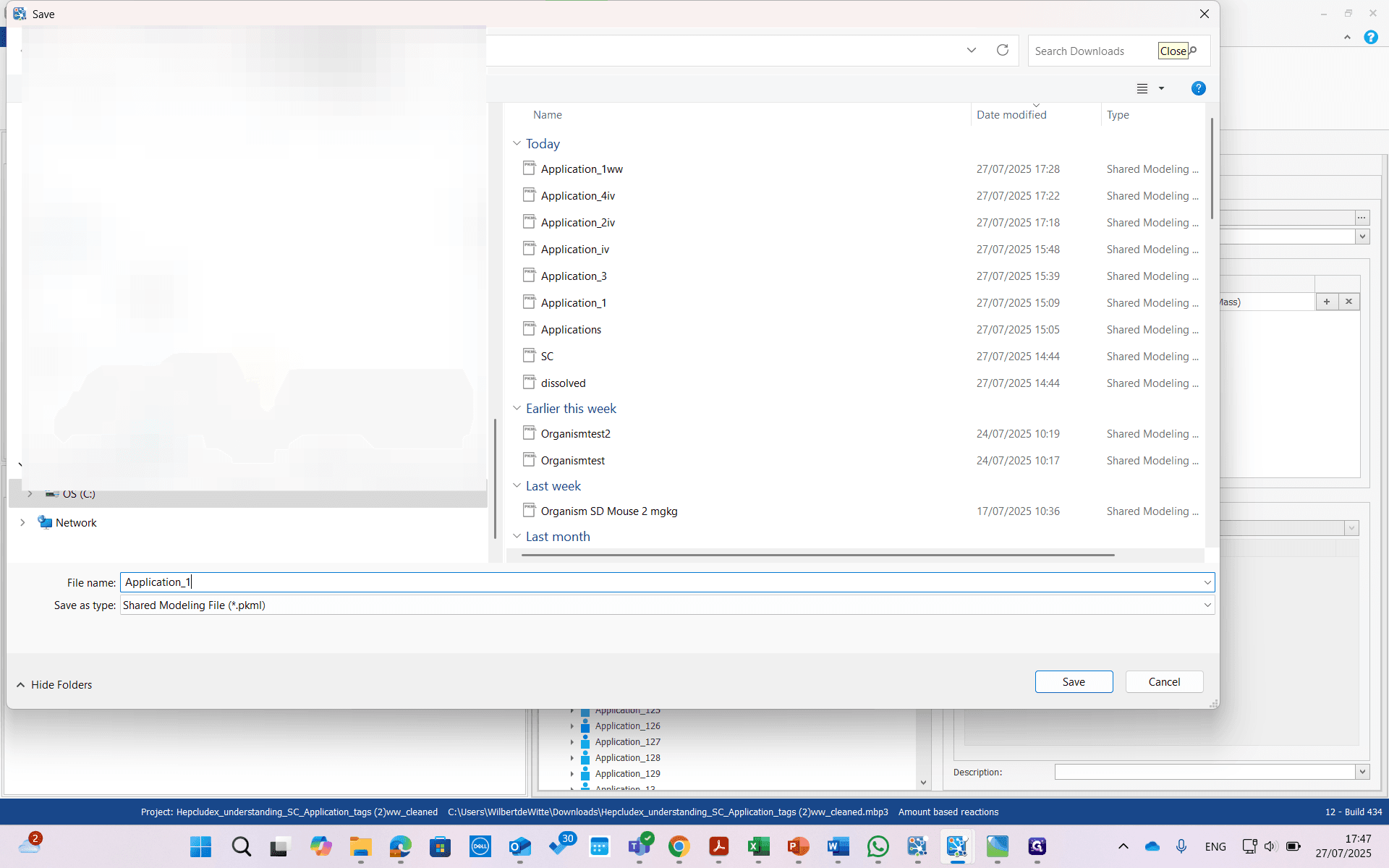Cancel the Save dialog
The width and height of the screenshot is (1389, 868).
click(x=1164, y=681)
